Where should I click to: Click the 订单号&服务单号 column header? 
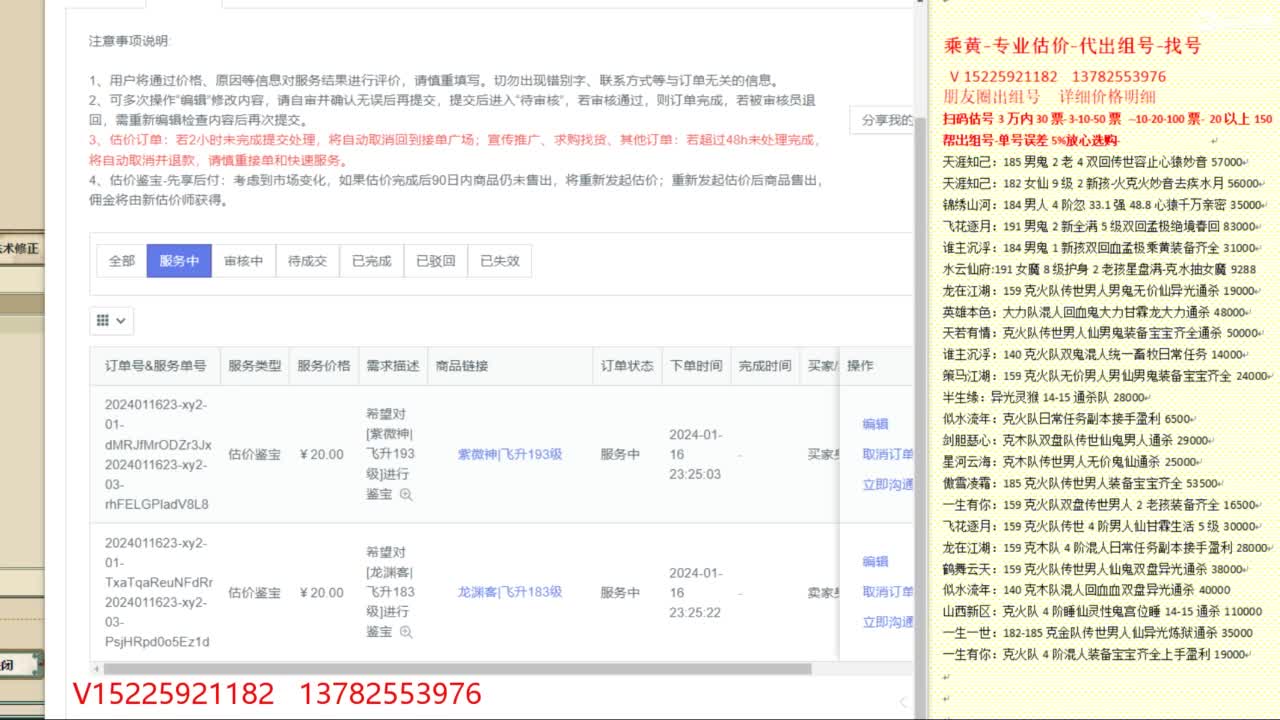[x=155, y=366]
